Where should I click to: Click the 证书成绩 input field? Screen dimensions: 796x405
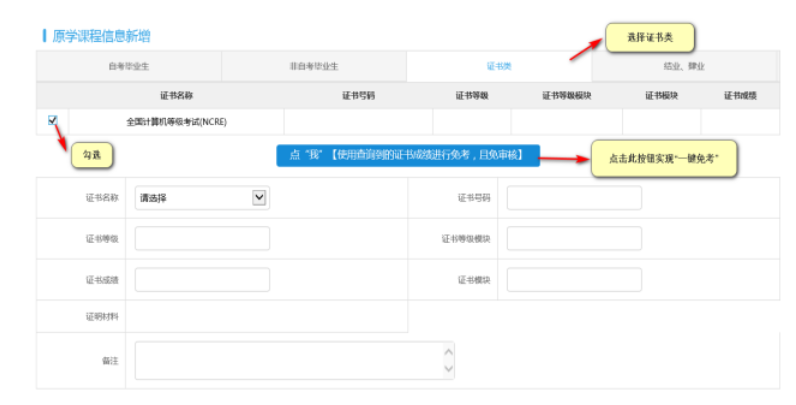tap(202, 280)
